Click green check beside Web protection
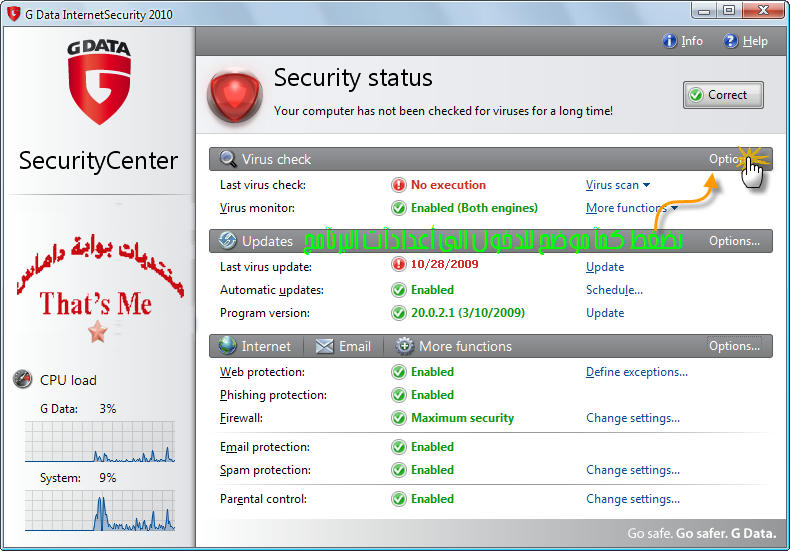Image resolution: width=790 pixels, height=551 pixels. pos(399,372)
